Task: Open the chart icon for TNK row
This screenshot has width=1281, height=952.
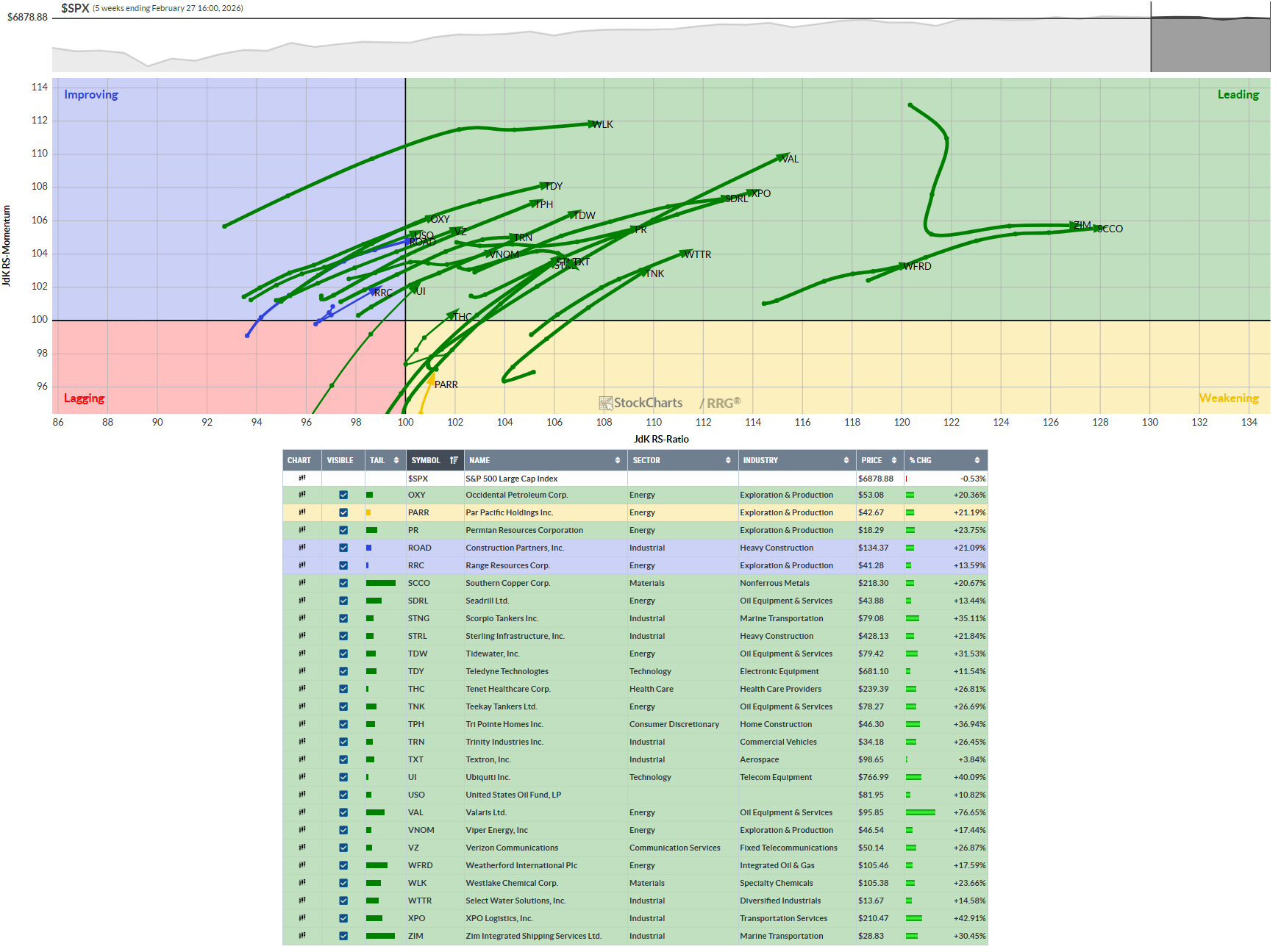Action: (x=302, y=706)
